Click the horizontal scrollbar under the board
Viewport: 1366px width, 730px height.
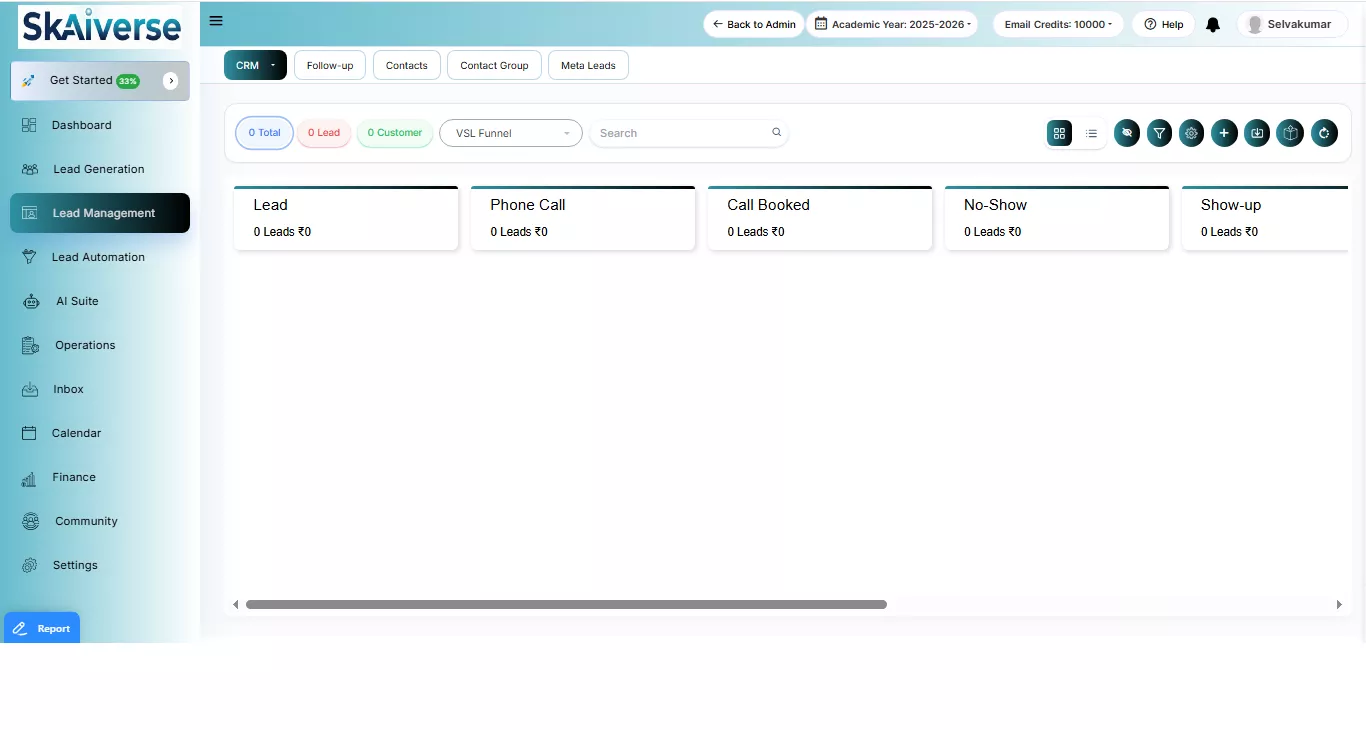click(566, 605)
